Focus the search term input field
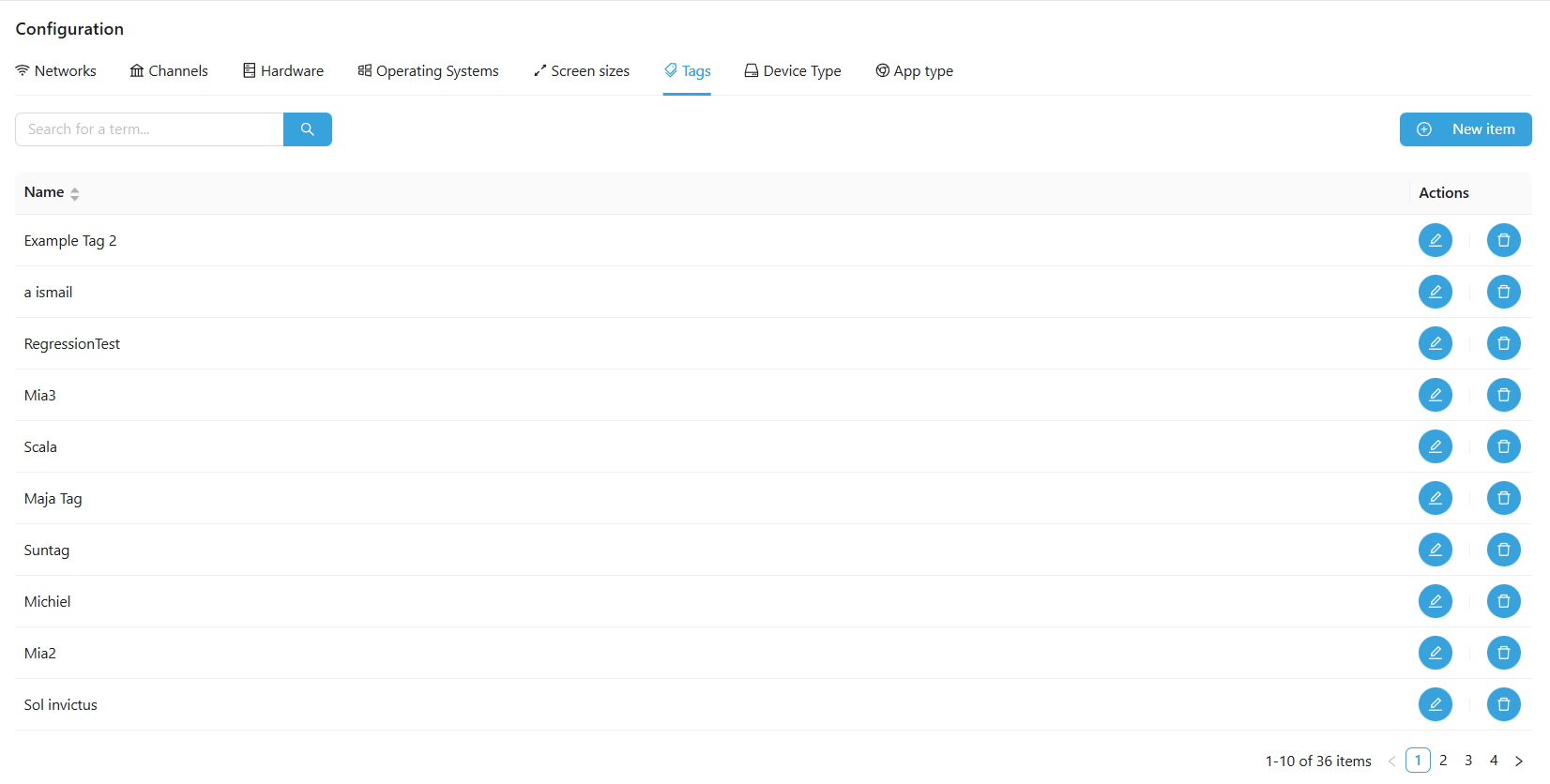1550x784 pixels. pyautogui.click(x=150, y=129)
